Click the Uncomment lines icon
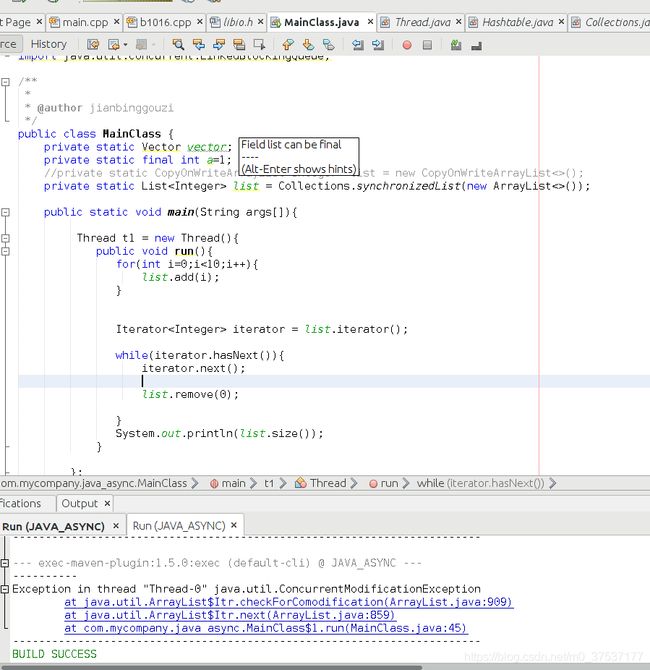Screen dimensions: 650x670 tap(476, 44)
